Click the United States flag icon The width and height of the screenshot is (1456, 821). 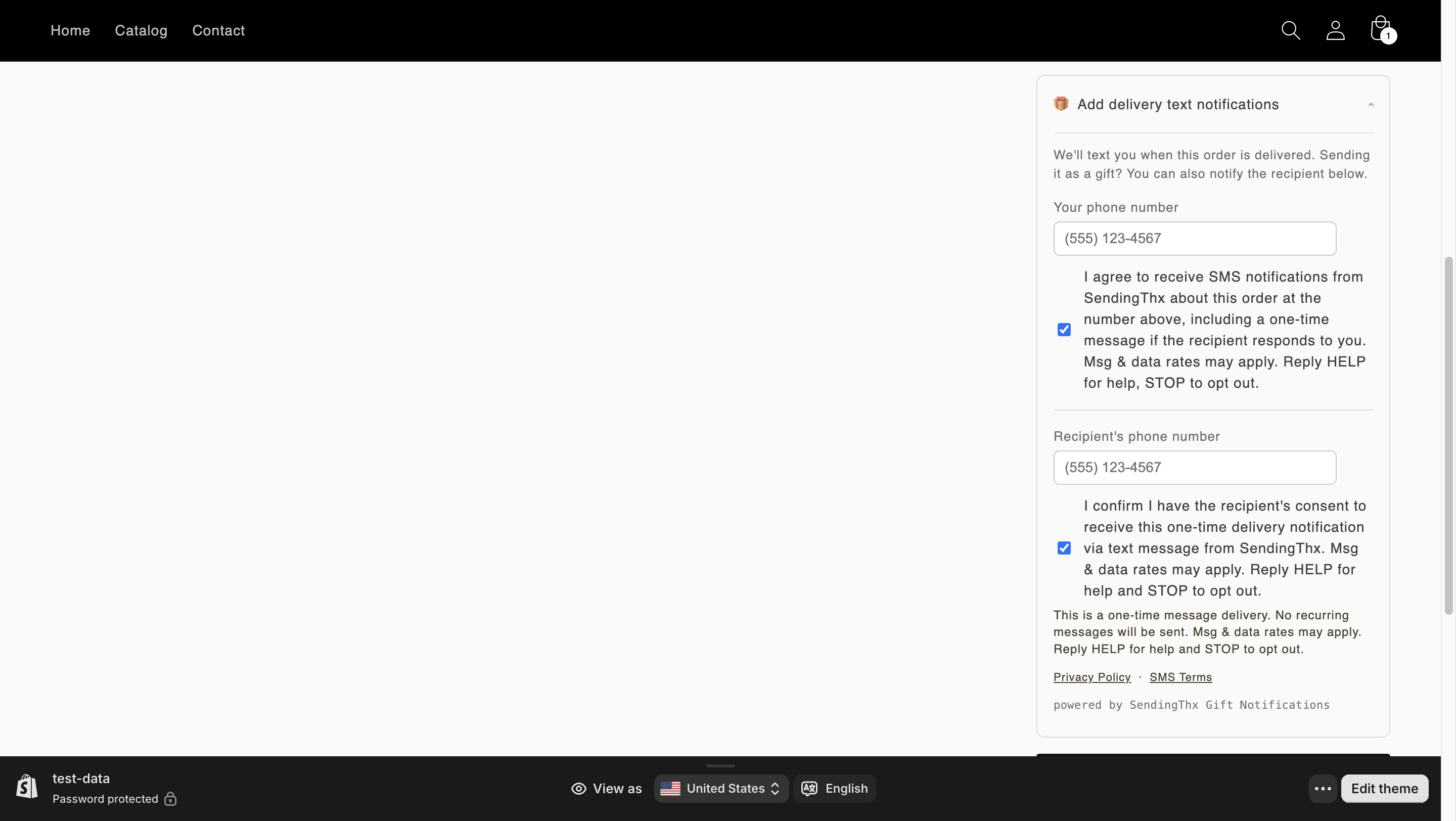coord(670,788)
